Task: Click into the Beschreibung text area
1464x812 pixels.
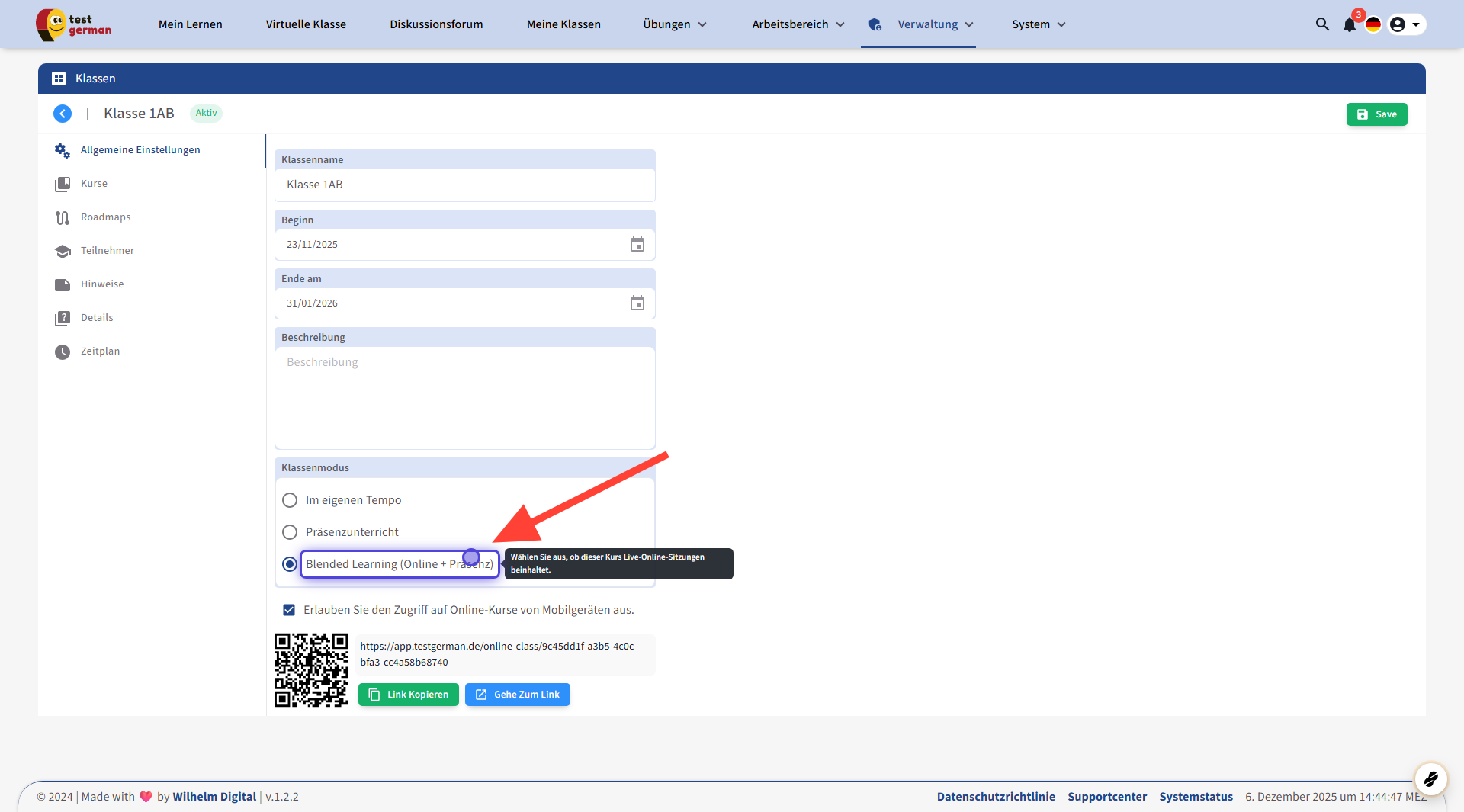Action: click(464, 398)
